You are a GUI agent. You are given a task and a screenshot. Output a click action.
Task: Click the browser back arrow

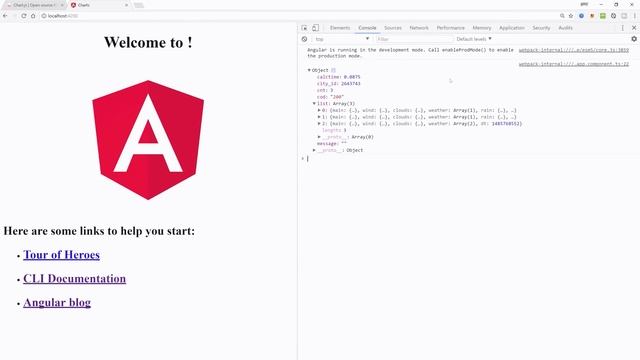pos(5,16)
